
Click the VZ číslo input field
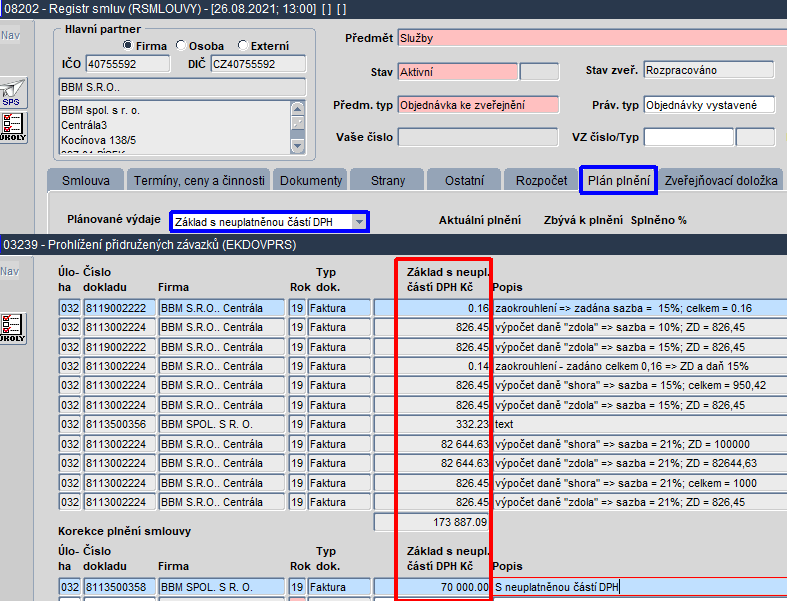click(689, 137)
